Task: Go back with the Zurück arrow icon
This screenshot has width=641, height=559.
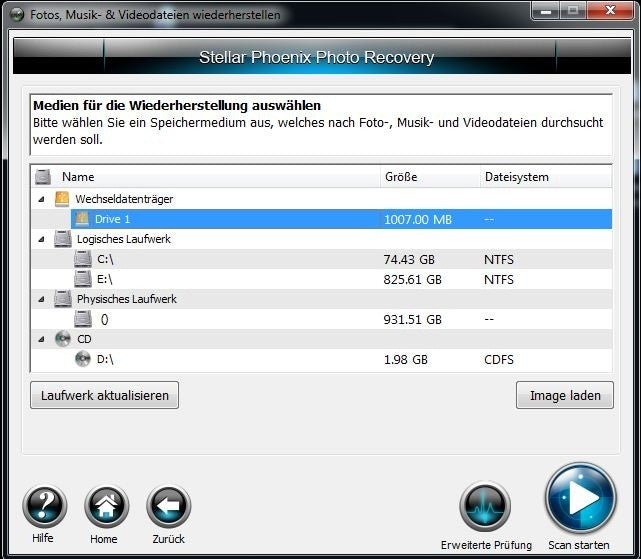Action: point(168,506)
